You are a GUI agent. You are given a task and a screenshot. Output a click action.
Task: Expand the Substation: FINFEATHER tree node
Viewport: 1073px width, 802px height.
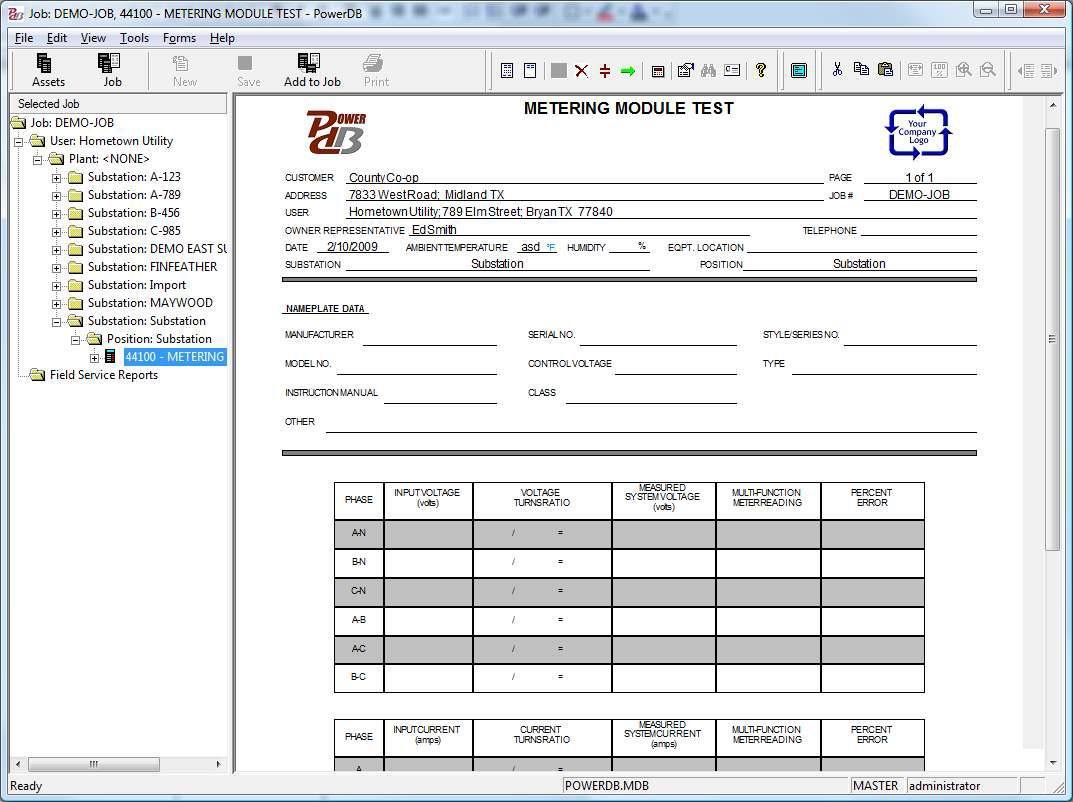(58, 267)
